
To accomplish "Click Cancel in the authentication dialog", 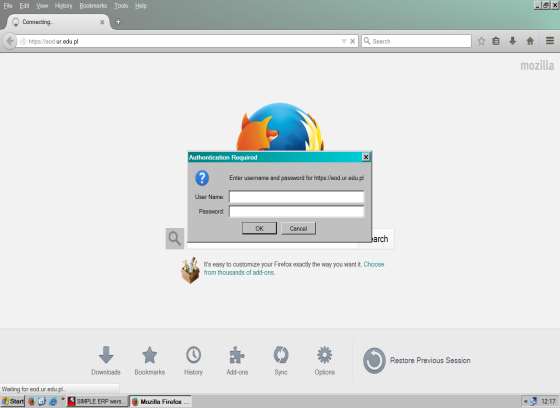I will point(298,228).
